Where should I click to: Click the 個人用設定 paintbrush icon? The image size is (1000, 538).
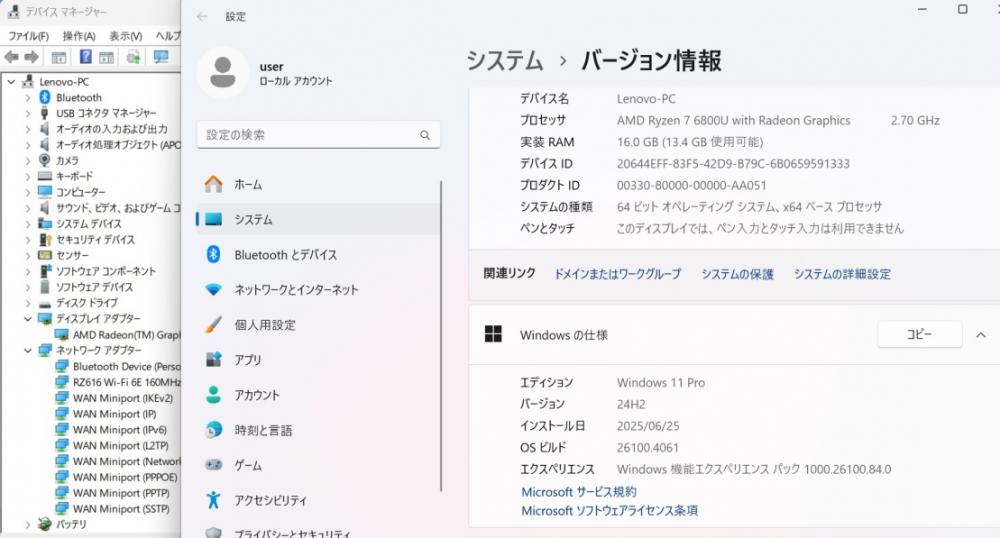214,324
